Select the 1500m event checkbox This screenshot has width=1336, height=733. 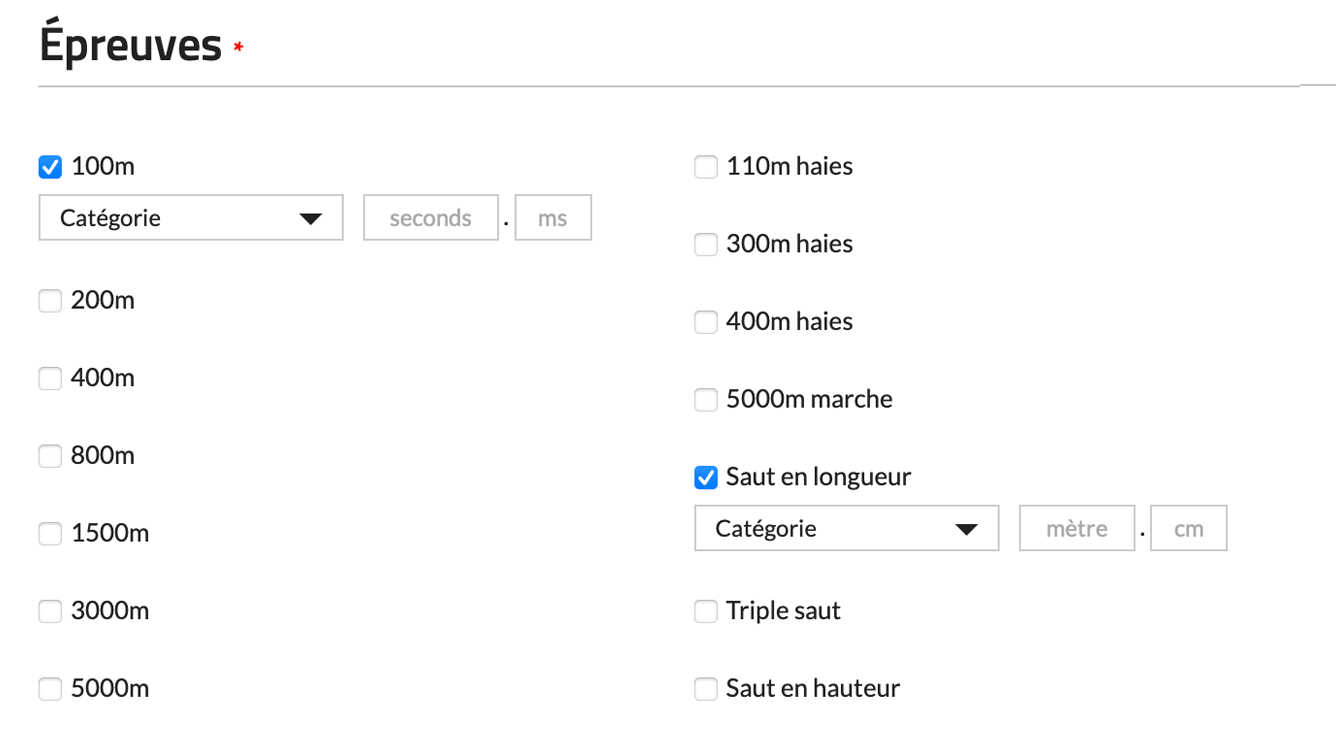50,534
